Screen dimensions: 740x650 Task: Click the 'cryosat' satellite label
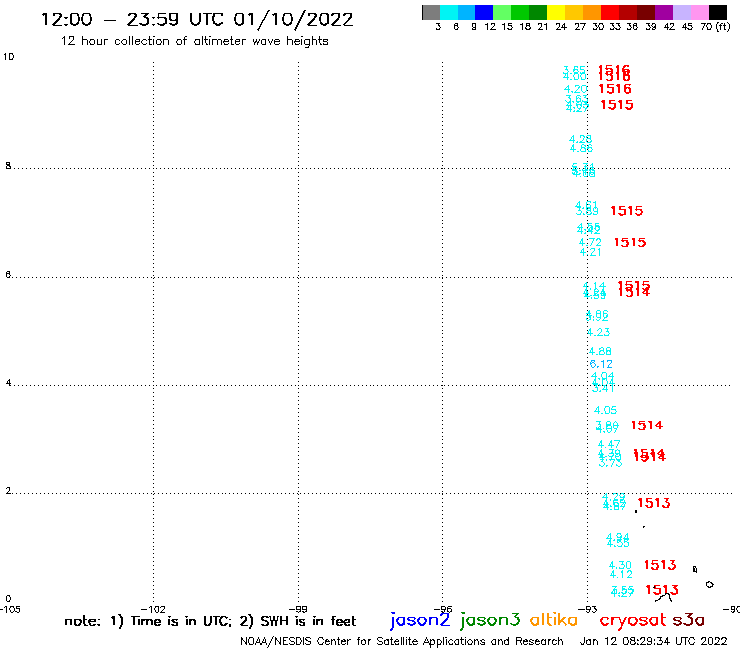(x=632, y=620)
